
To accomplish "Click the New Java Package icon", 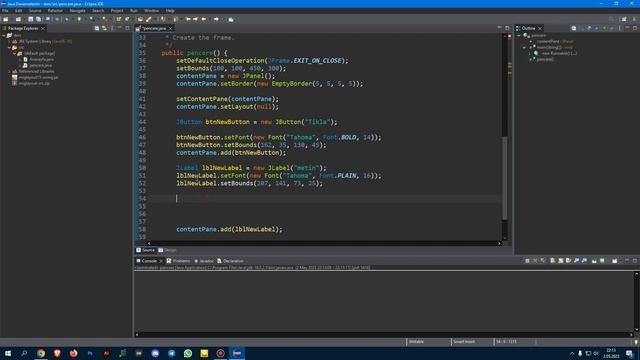I will click(118, 19).
